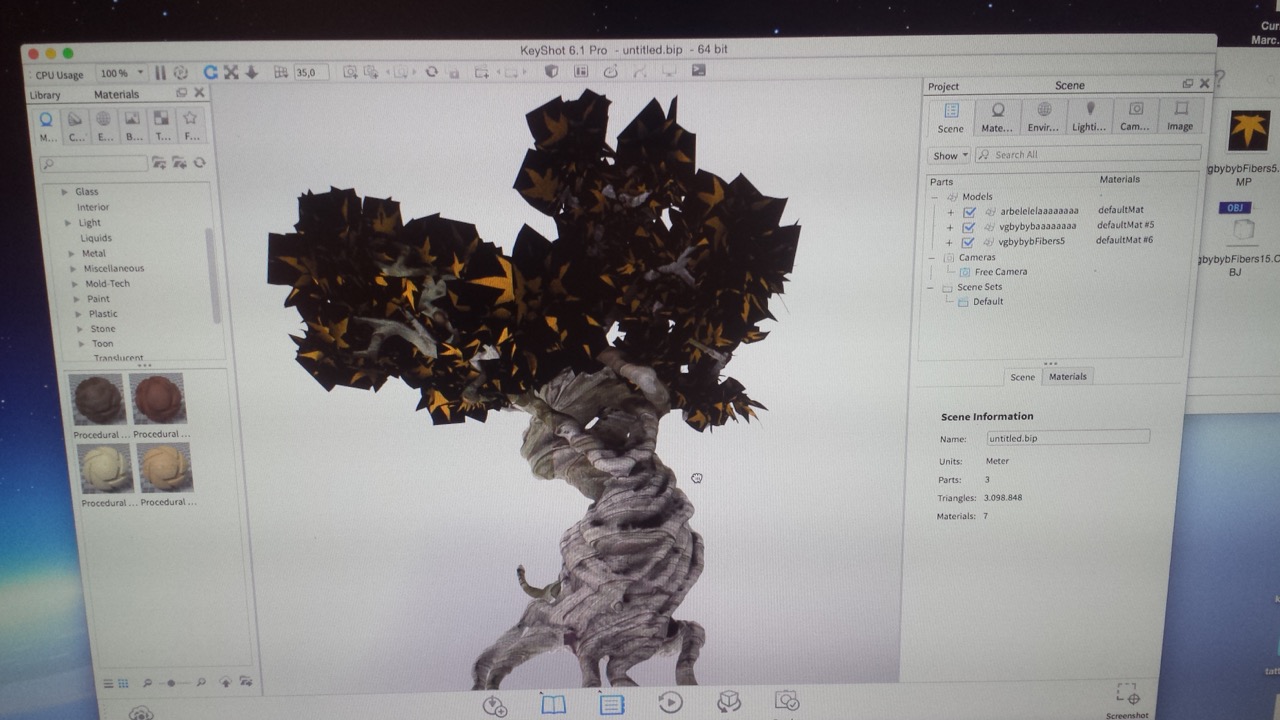Select lower Materials sub-tab beside Scene
This screenshot has width=1280, height=720.
click(1067, 377)
